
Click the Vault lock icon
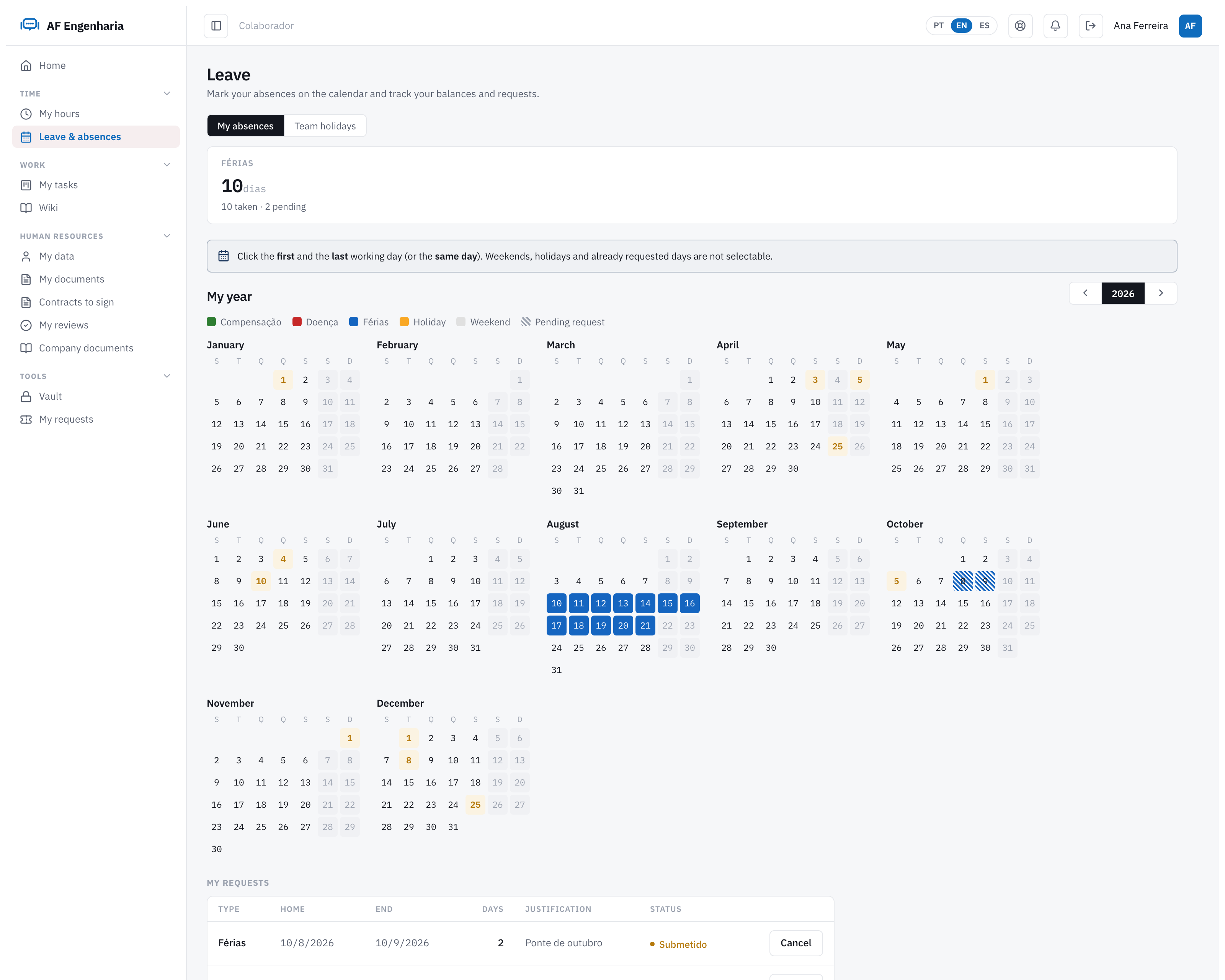tap(26, 397)
